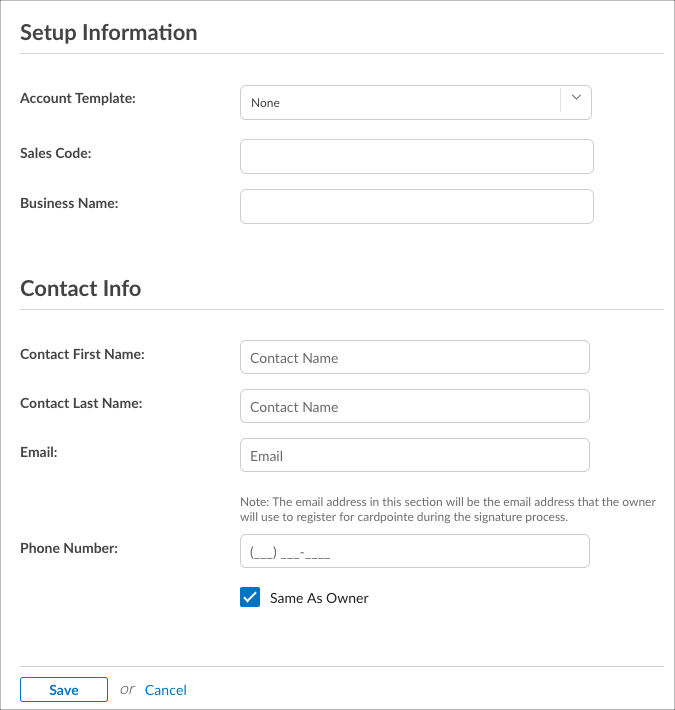Focus the Email input field
675x710 pixels.
coord(414,455)
